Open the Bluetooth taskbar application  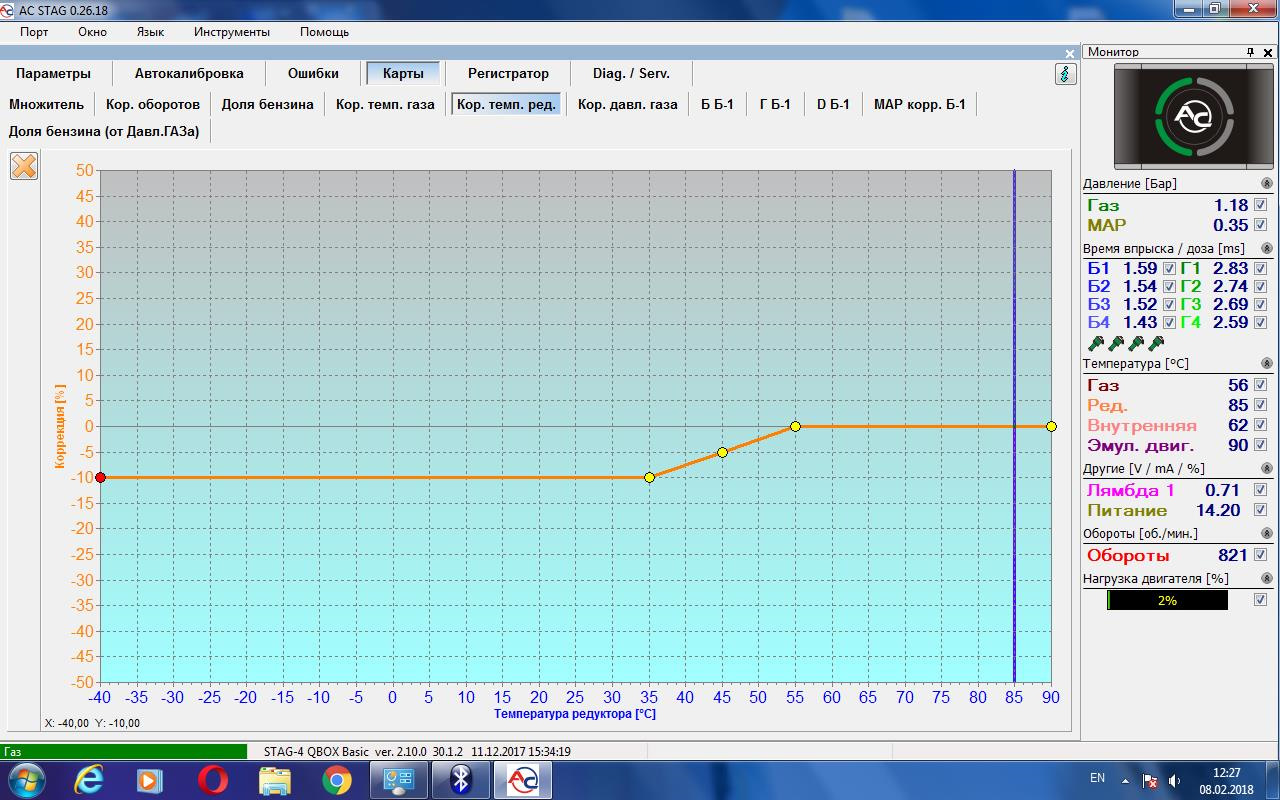coord(460,780)
